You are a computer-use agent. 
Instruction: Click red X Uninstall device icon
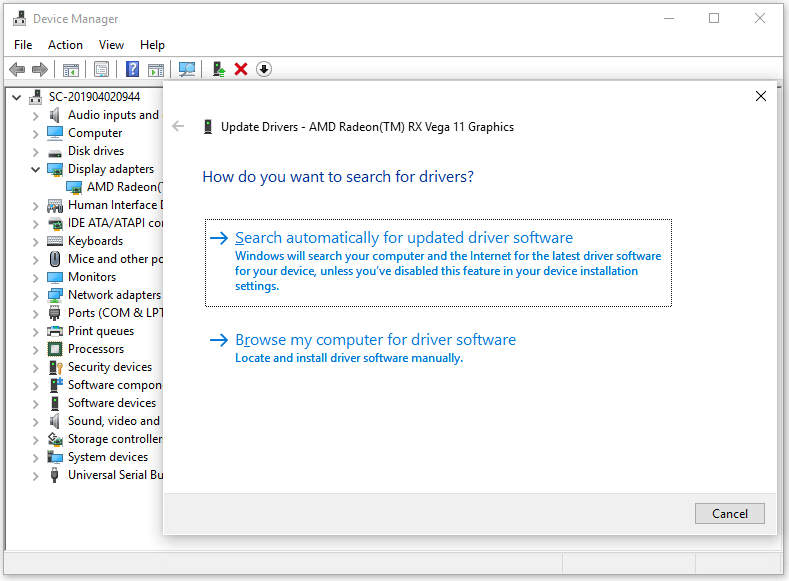[x=241, y=69]
